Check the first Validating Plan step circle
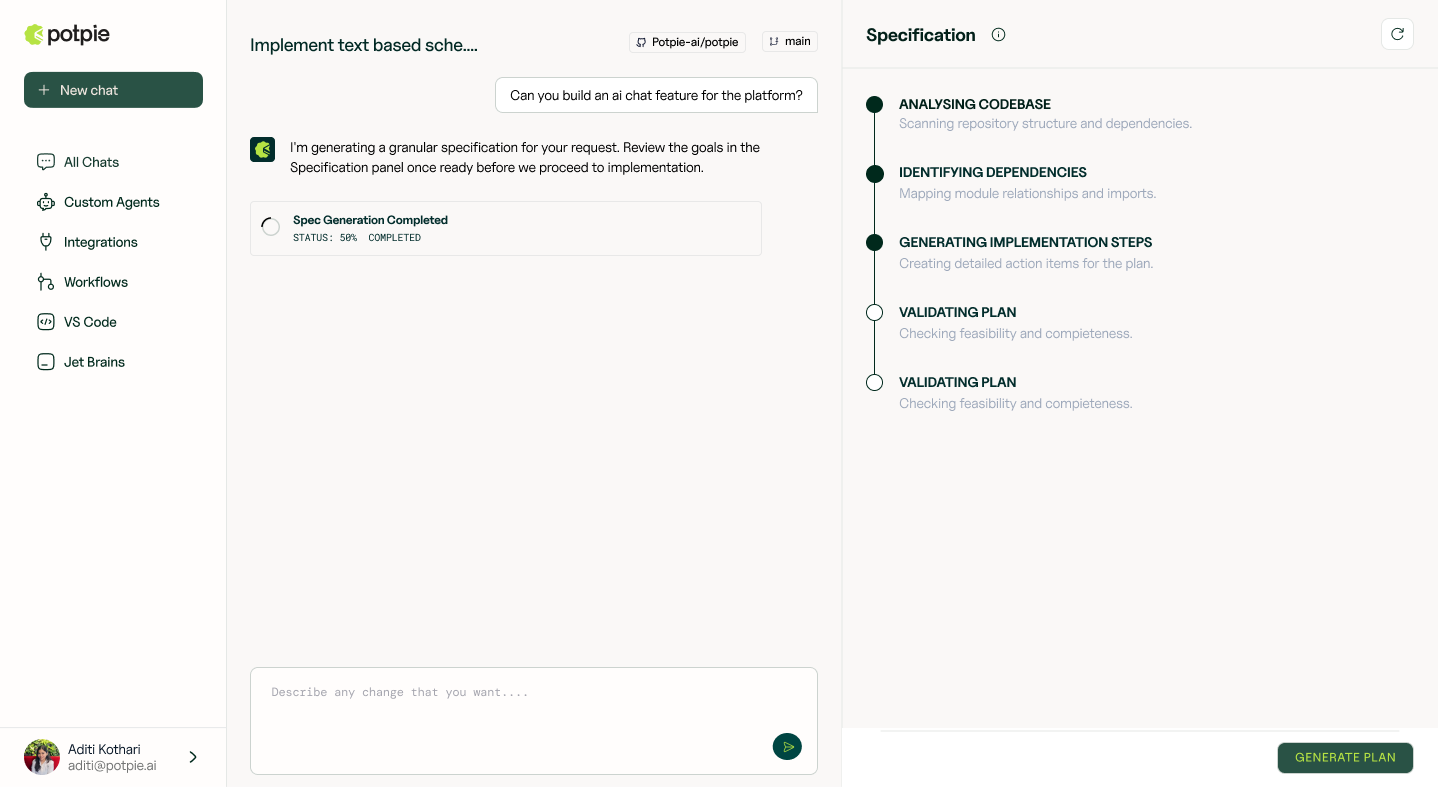This screenshot has height=787, width=1438. (874, 312)
